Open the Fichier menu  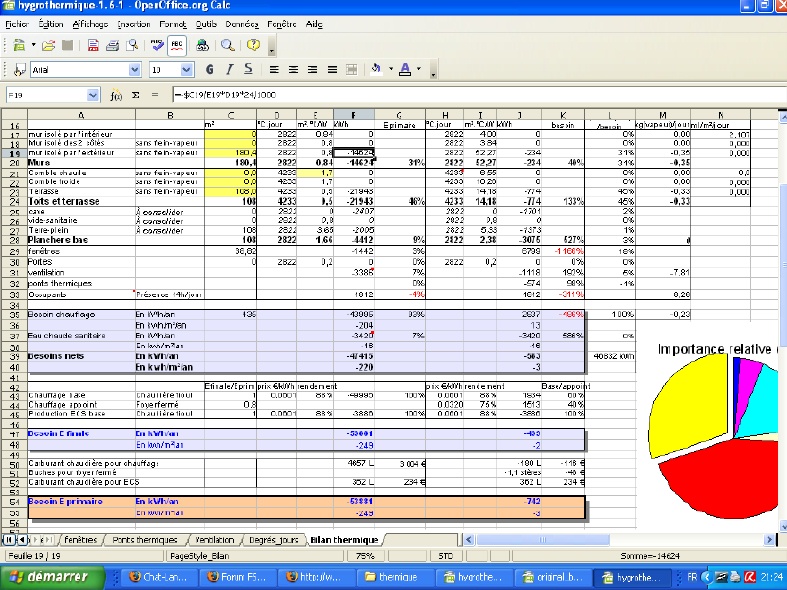[17, 24]
